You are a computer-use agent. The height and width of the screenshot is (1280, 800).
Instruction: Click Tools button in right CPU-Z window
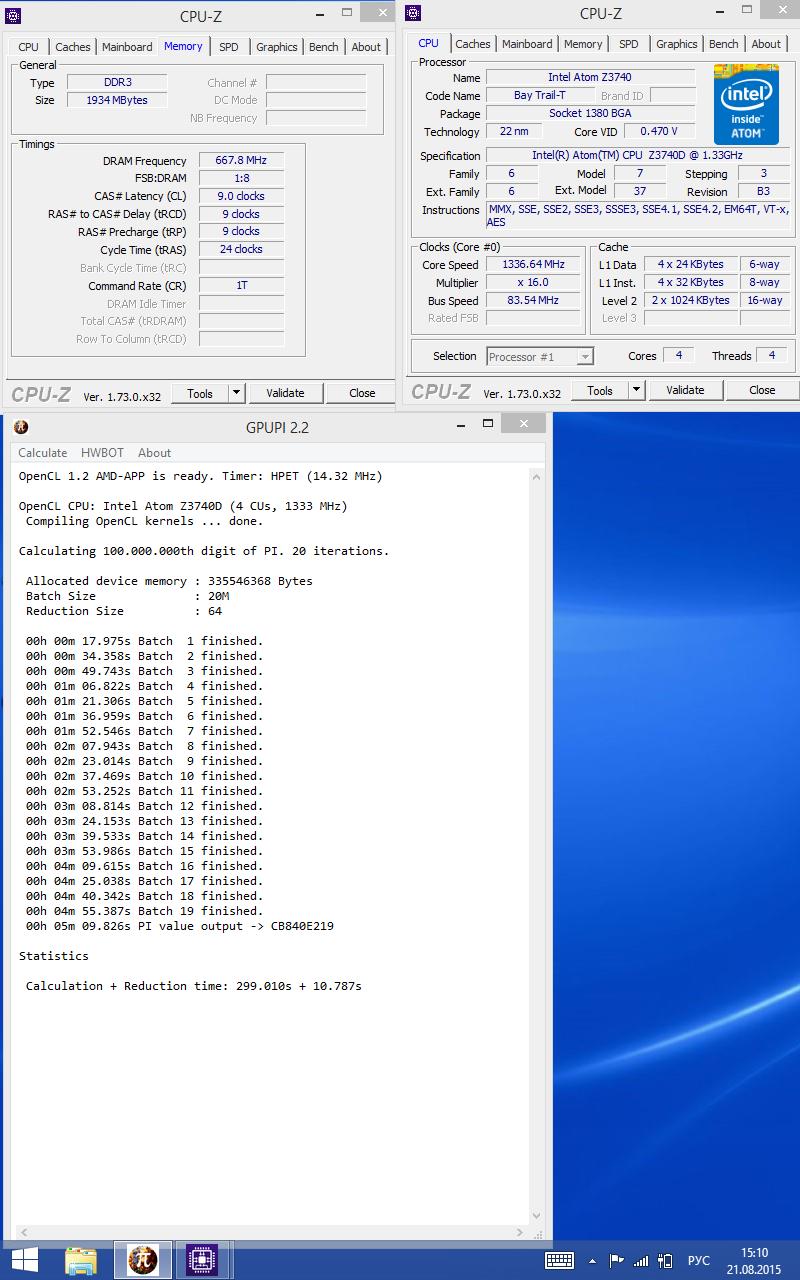click(x=600, y=390)
